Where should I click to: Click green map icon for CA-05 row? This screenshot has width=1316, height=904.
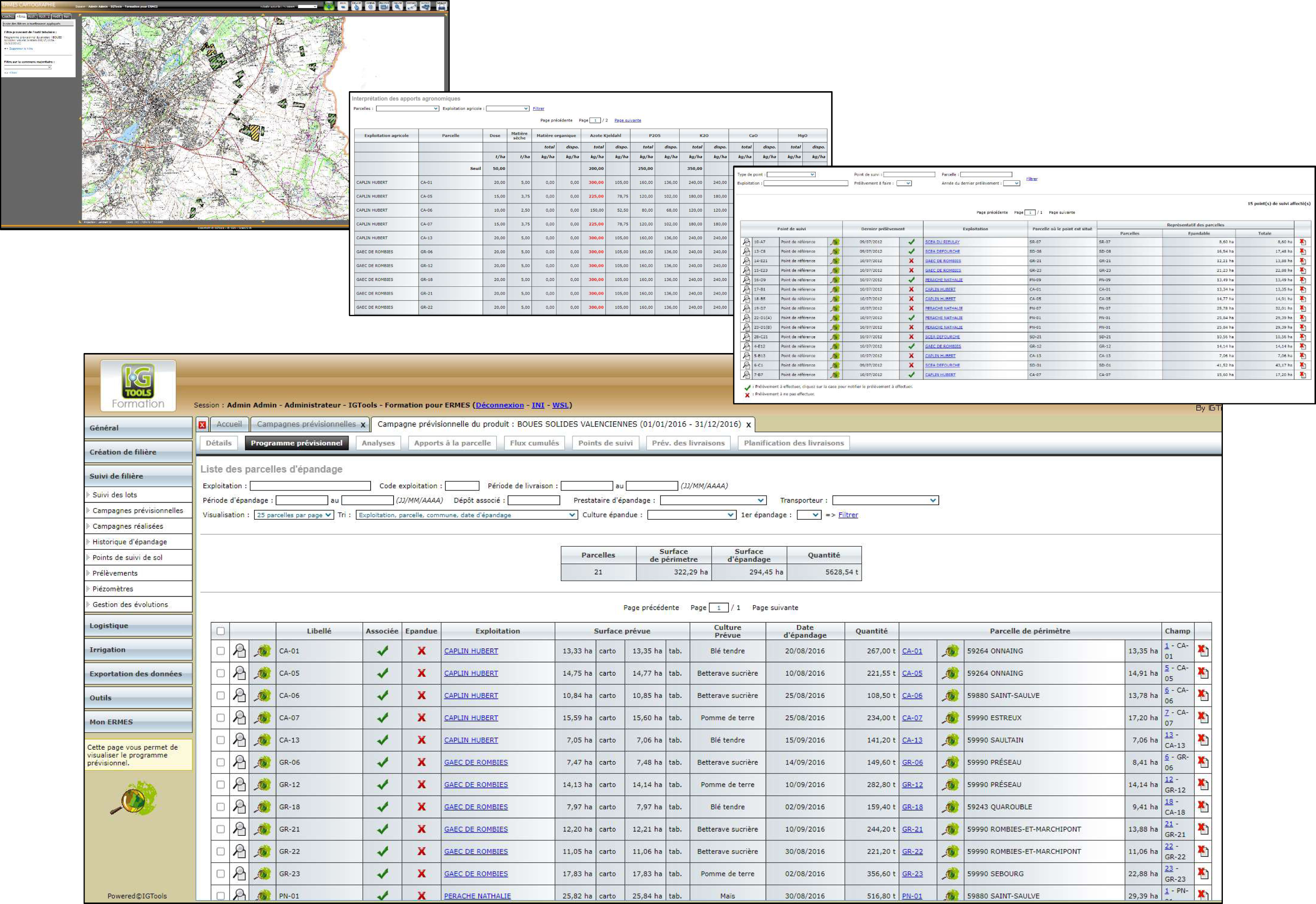pyautogui.click(x=262, y=673)
